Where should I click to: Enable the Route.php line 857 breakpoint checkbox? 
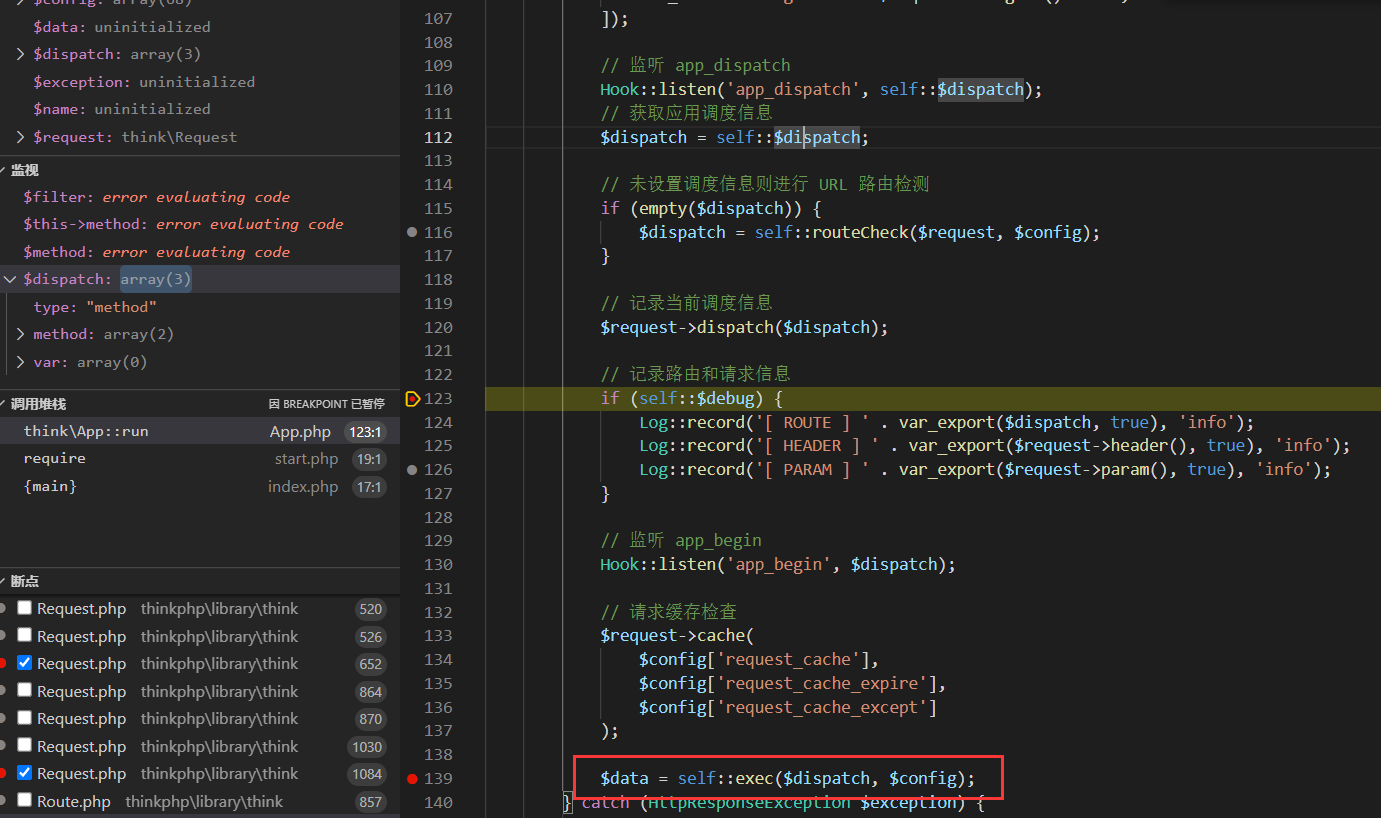25,800
